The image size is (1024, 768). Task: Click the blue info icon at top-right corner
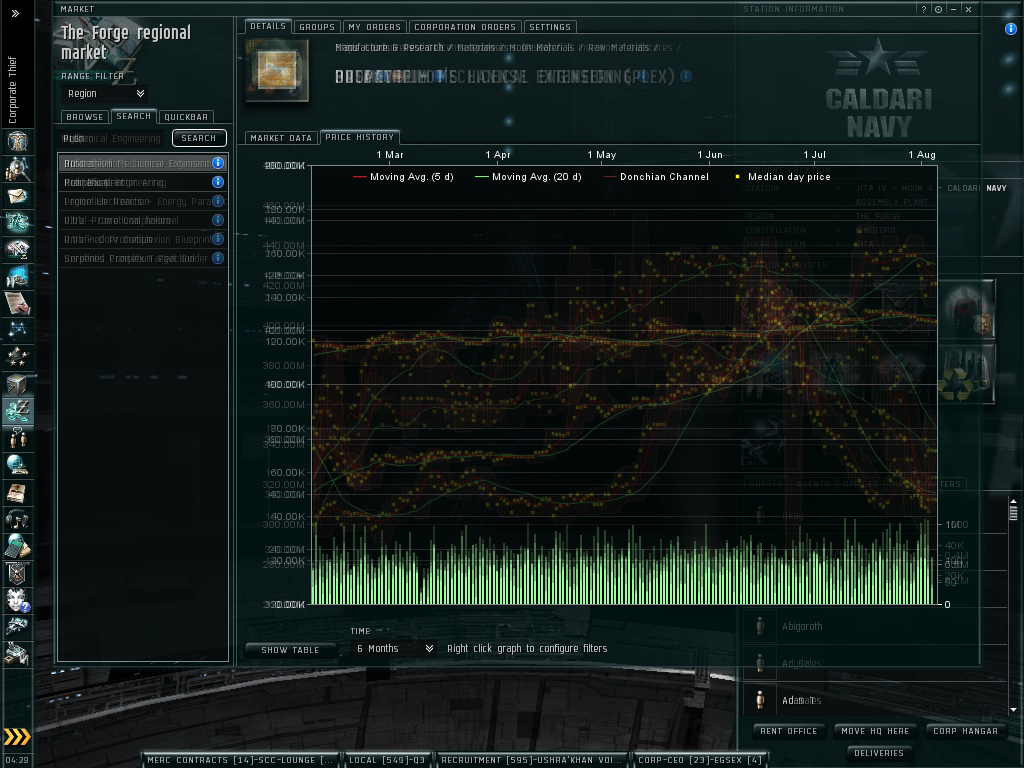coord(1010,29)
